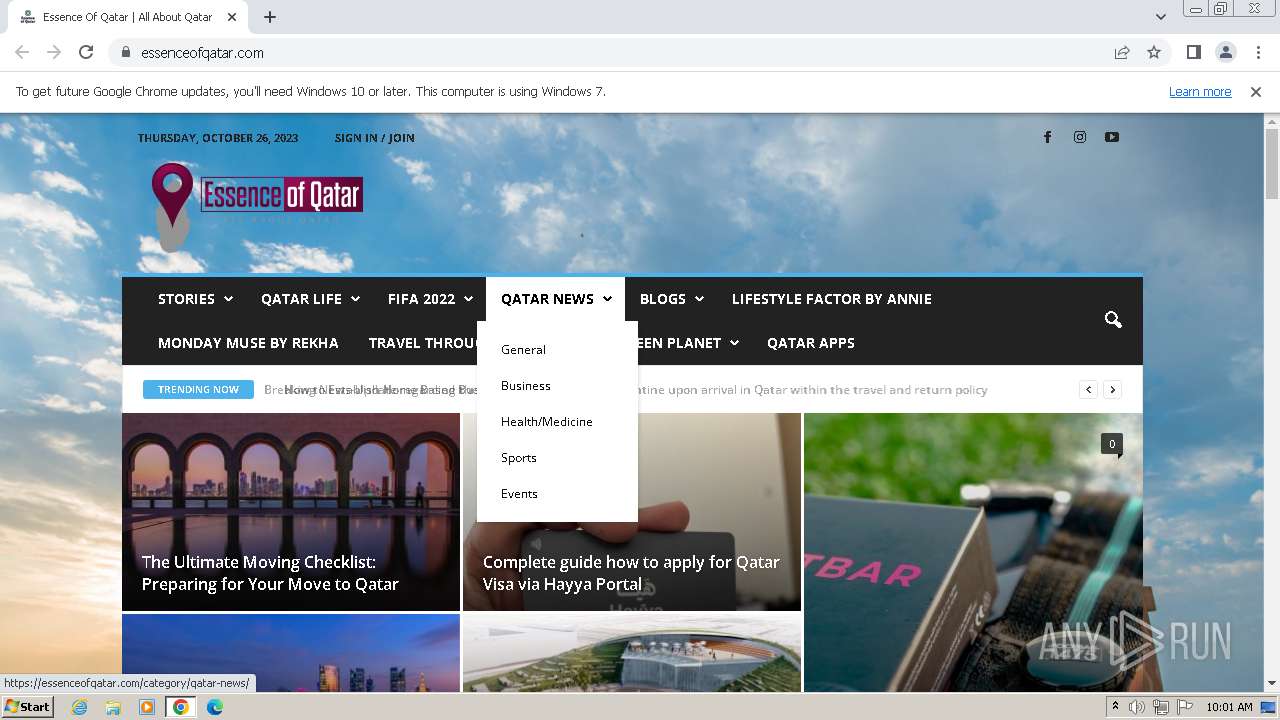Click the vertical page scrollbar thumb
This screenshot has height=720, width=1280.
coord(1272,164)
